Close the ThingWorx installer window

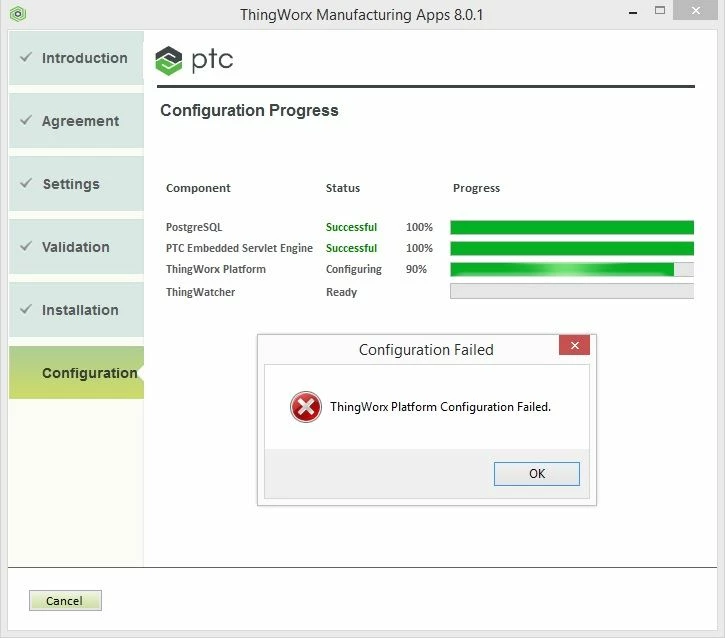click(x=695, y=10)
